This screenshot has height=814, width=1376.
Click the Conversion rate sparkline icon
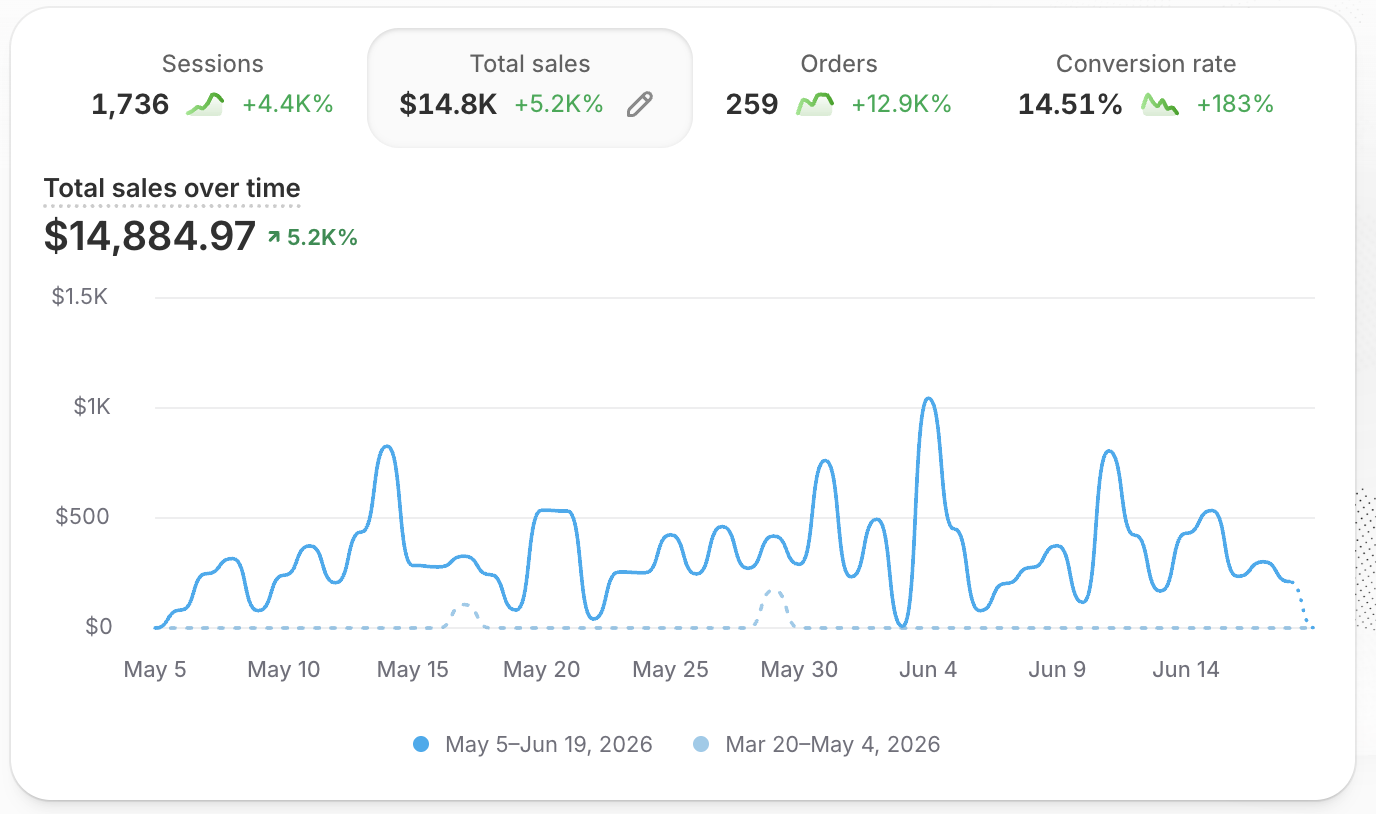coord(1160,104)
